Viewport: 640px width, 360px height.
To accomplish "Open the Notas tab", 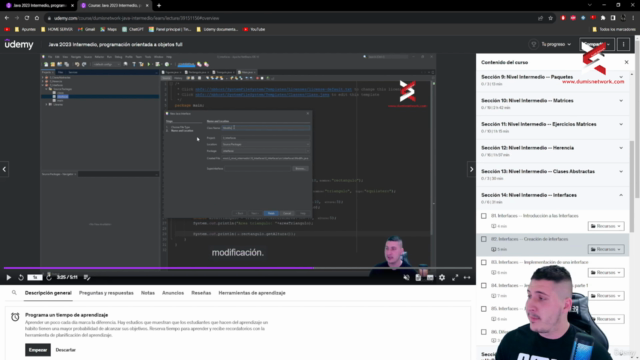I will click(148, 293).
